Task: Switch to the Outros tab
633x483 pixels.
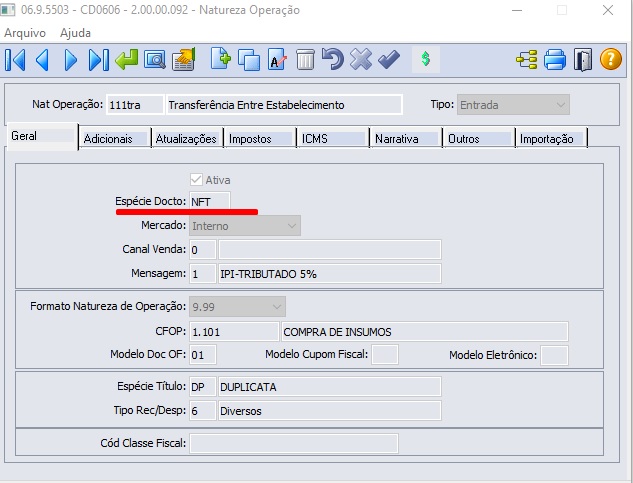Action: [478, 139]
